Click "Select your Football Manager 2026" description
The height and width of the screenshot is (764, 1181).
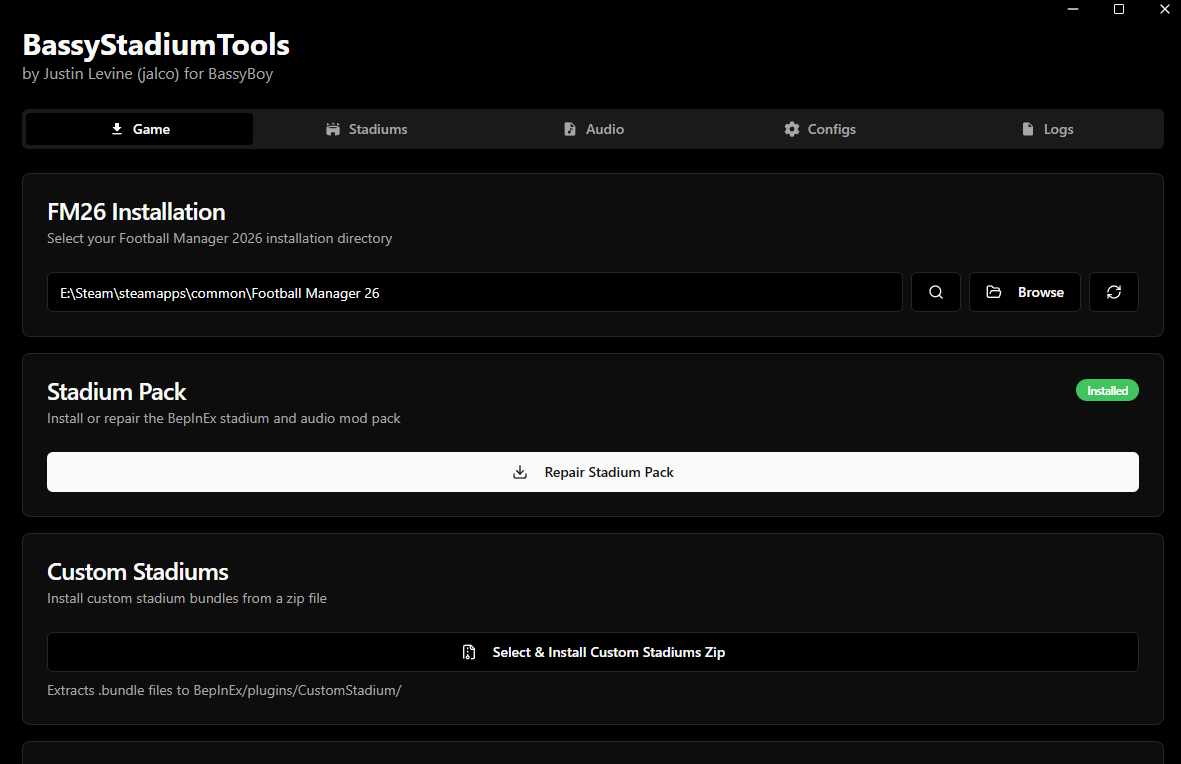tap(220, 238)
